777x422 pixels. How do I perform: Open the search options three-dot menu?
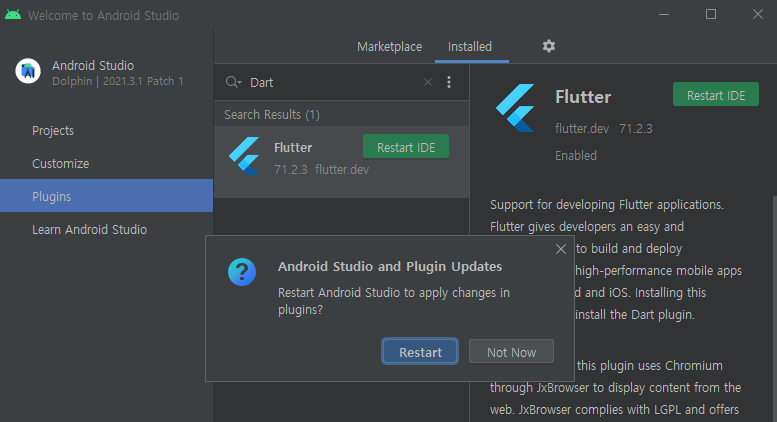[x=449, y=82]
